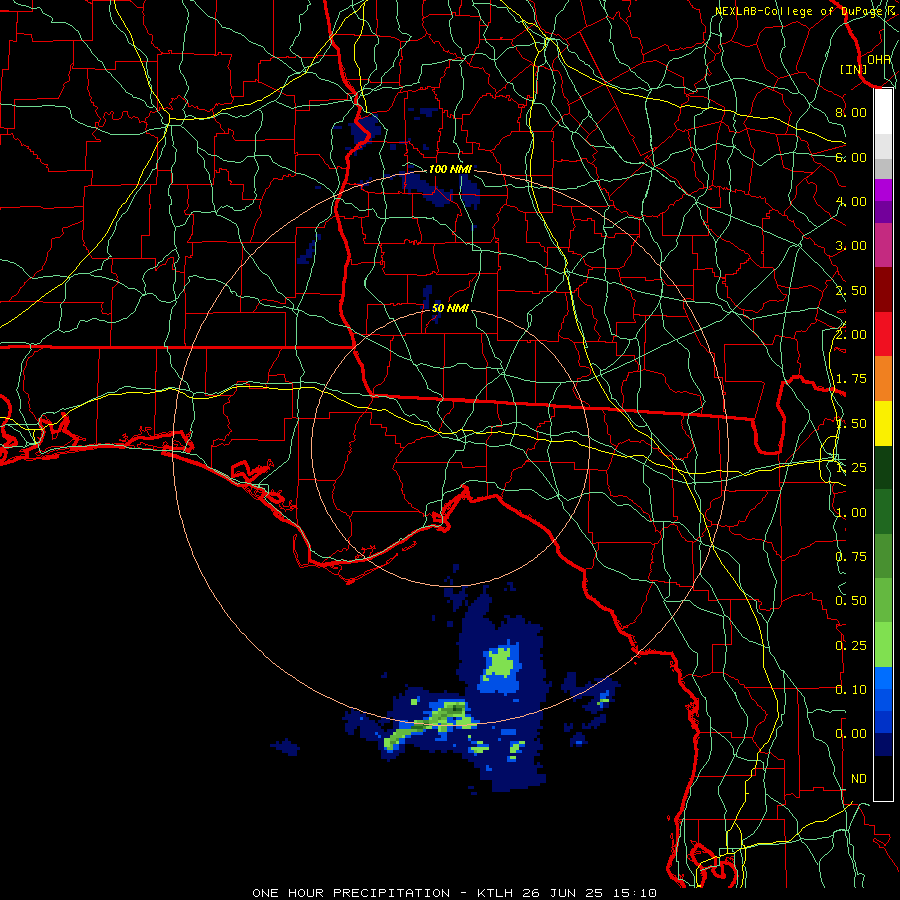Image resolution: width=900 pixels, height=900 pixels.
Task: Click the 3.00 legend value
Action: click(851, 246)
